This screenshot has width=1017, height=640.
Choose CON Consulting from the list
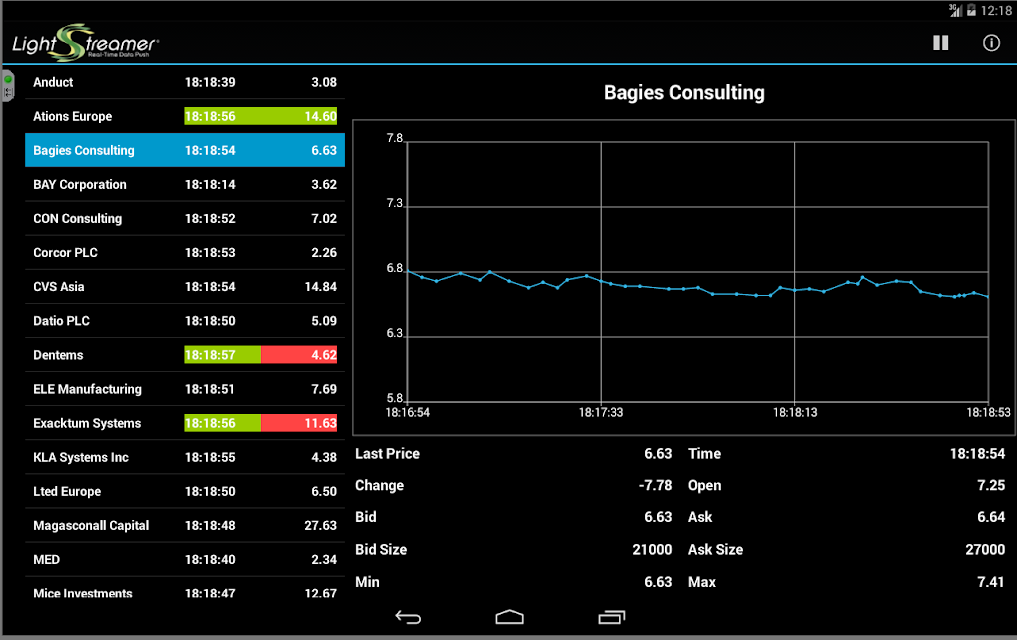click(185, 219)
